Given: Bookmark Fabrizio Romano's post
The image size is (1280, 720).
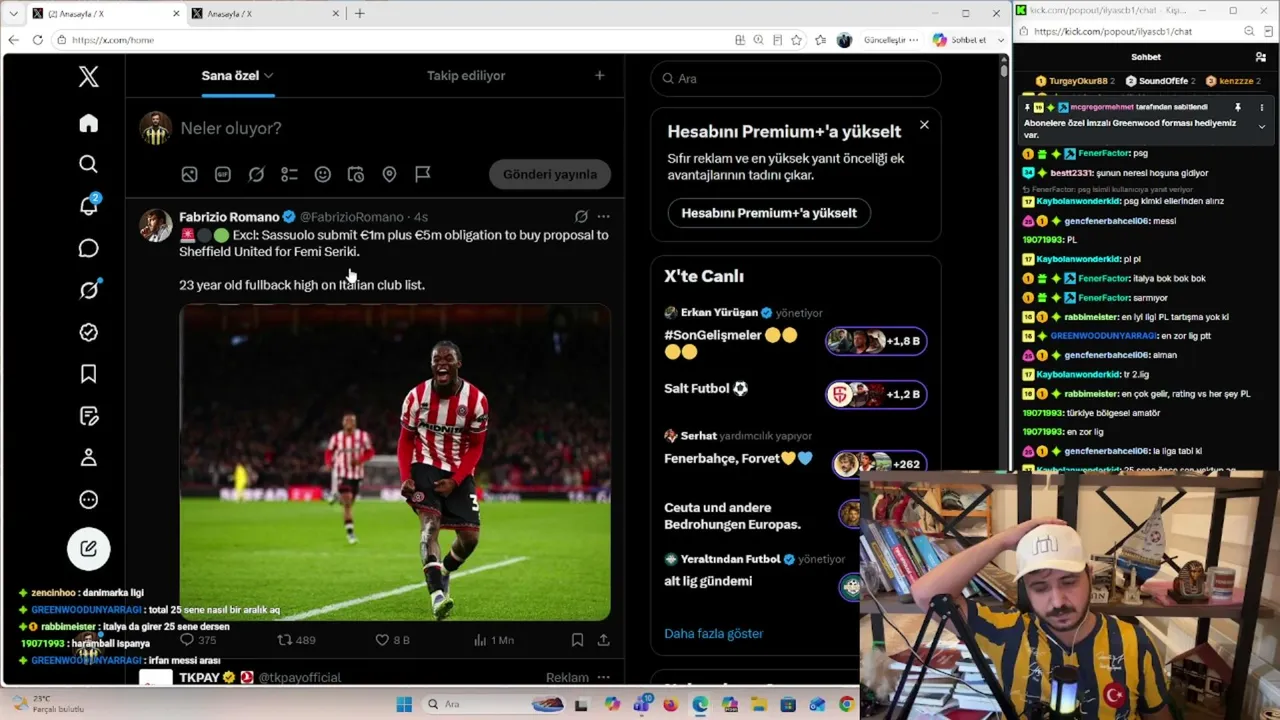Looking at the screenshot, I should tap(577, 640).
